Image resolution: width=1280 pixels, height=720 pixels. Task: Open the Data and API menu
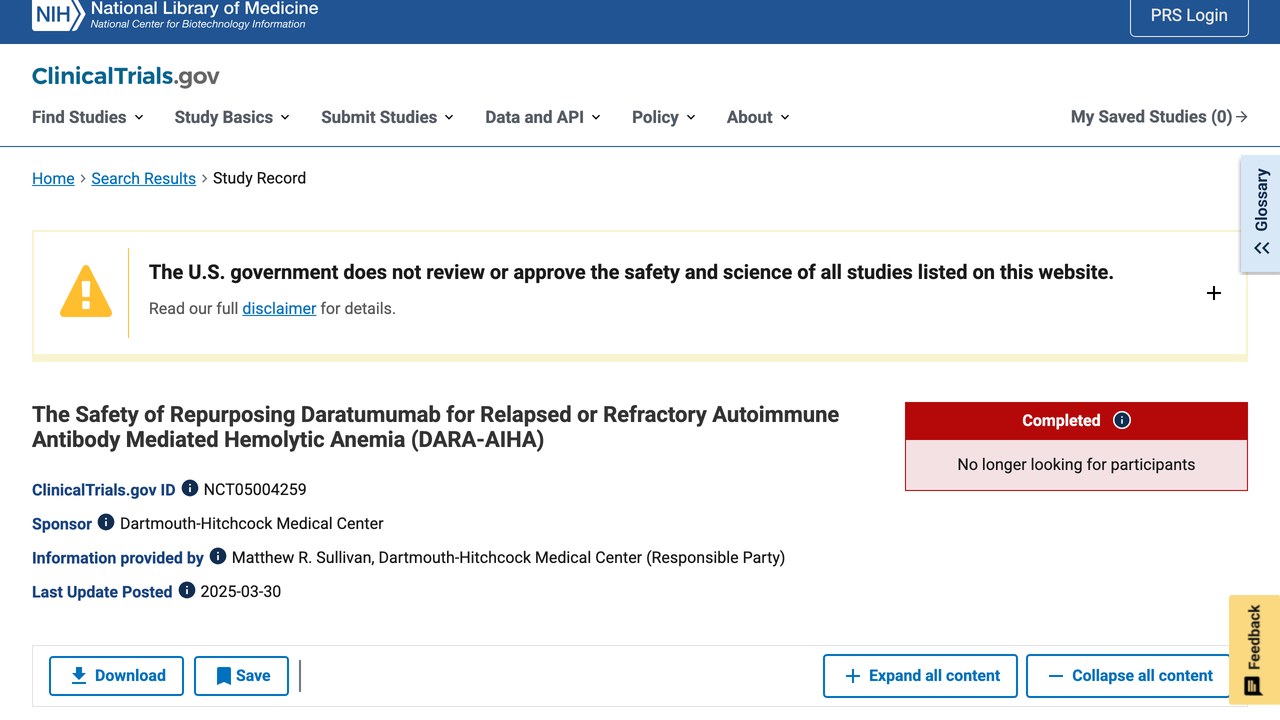[543, 117]
